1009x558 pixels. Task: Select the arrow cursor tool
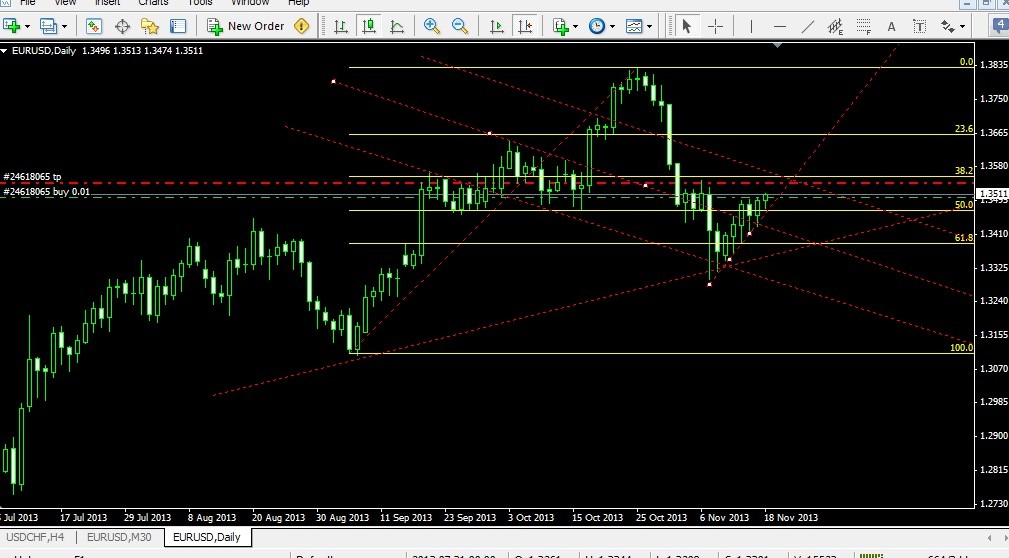coord(686,26)
